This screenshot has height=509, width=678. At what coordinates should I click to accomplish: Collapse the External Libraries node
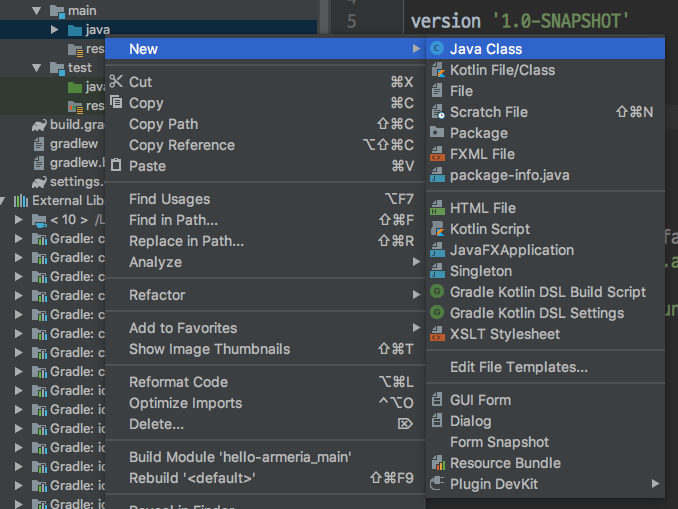click(x=5, y=201)
